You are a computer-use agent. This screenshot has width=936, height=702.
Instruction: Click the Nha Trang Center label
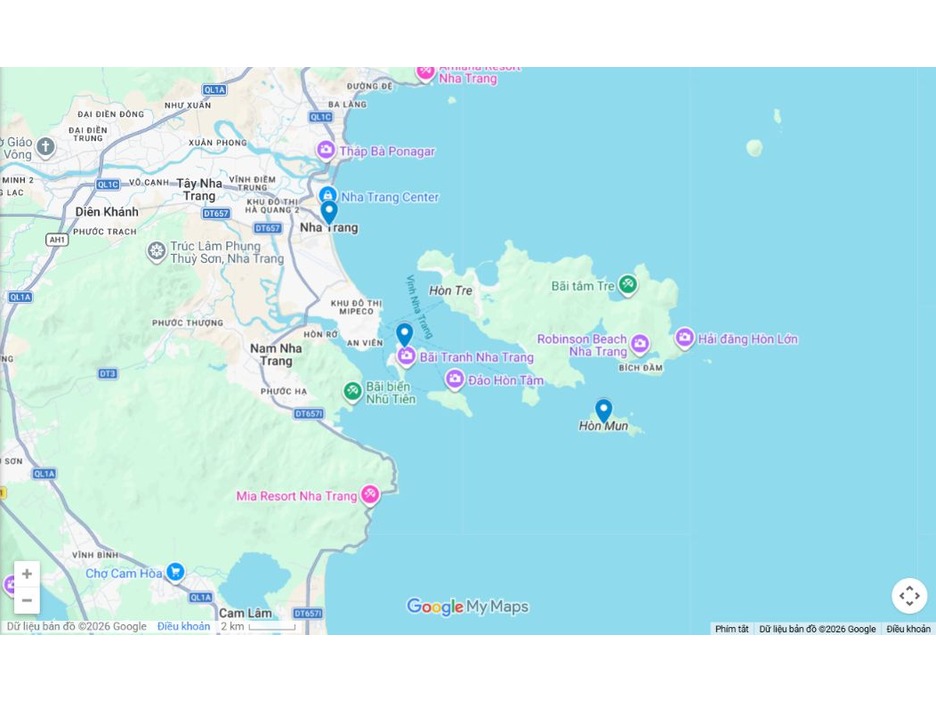(x=390, y=197)
